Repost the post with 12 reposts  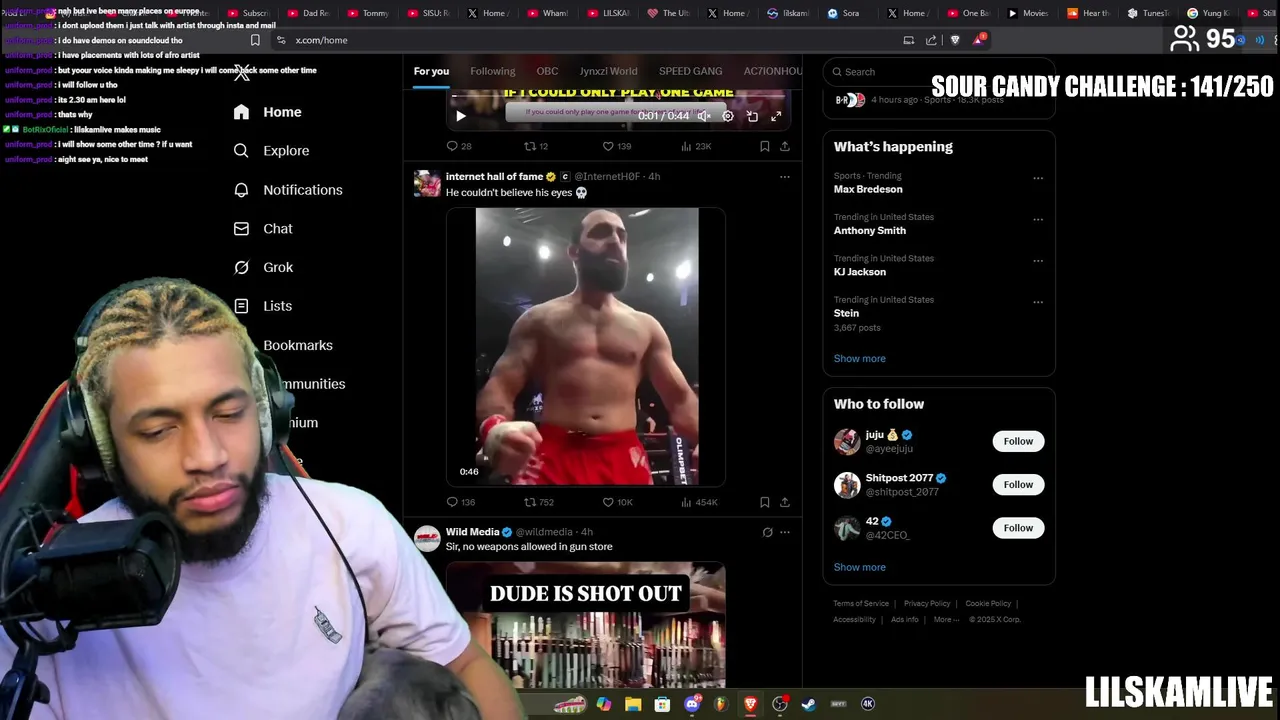coord(536,146)
